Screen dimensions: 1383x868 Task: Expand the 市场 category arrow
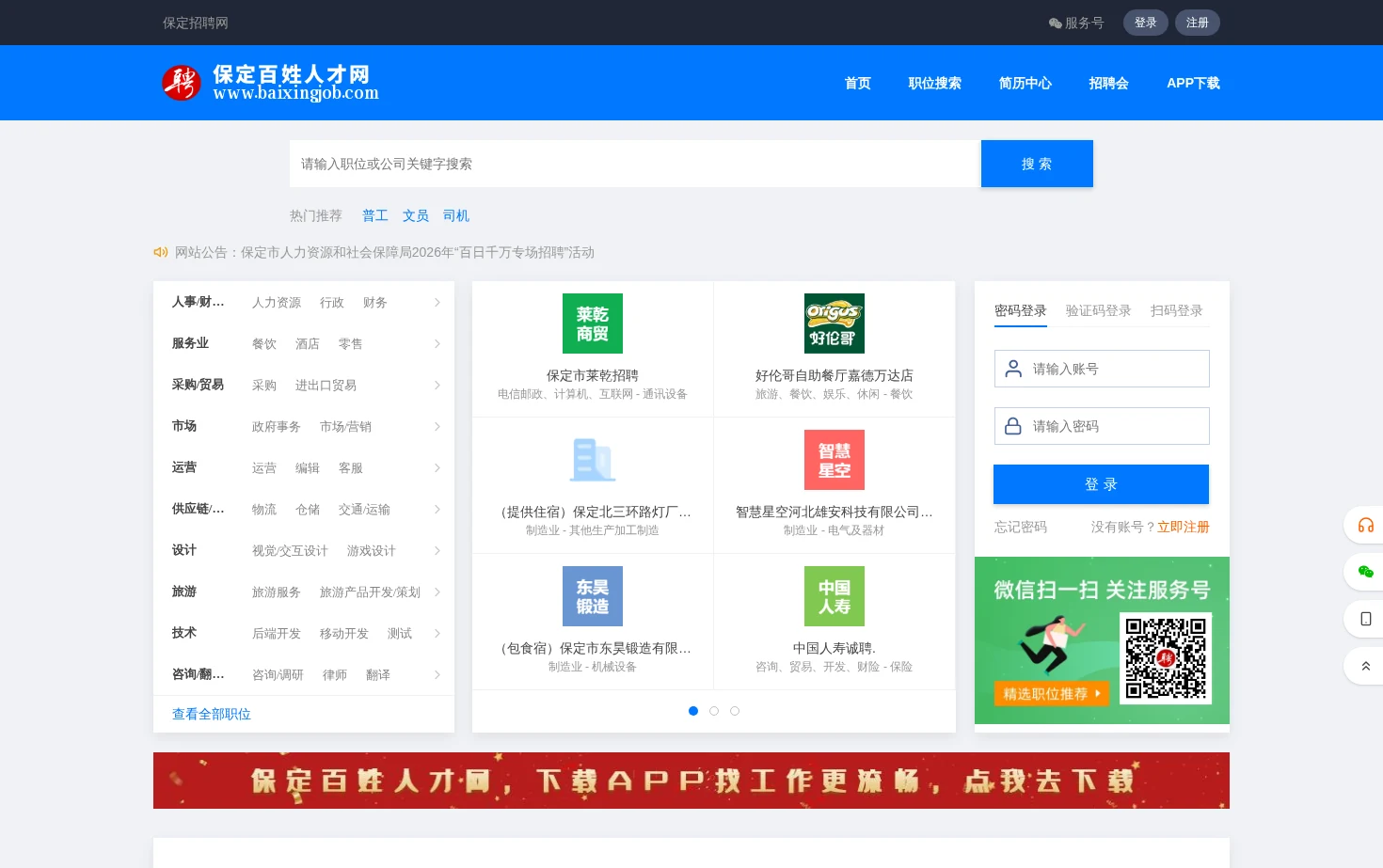coord(437,426)
